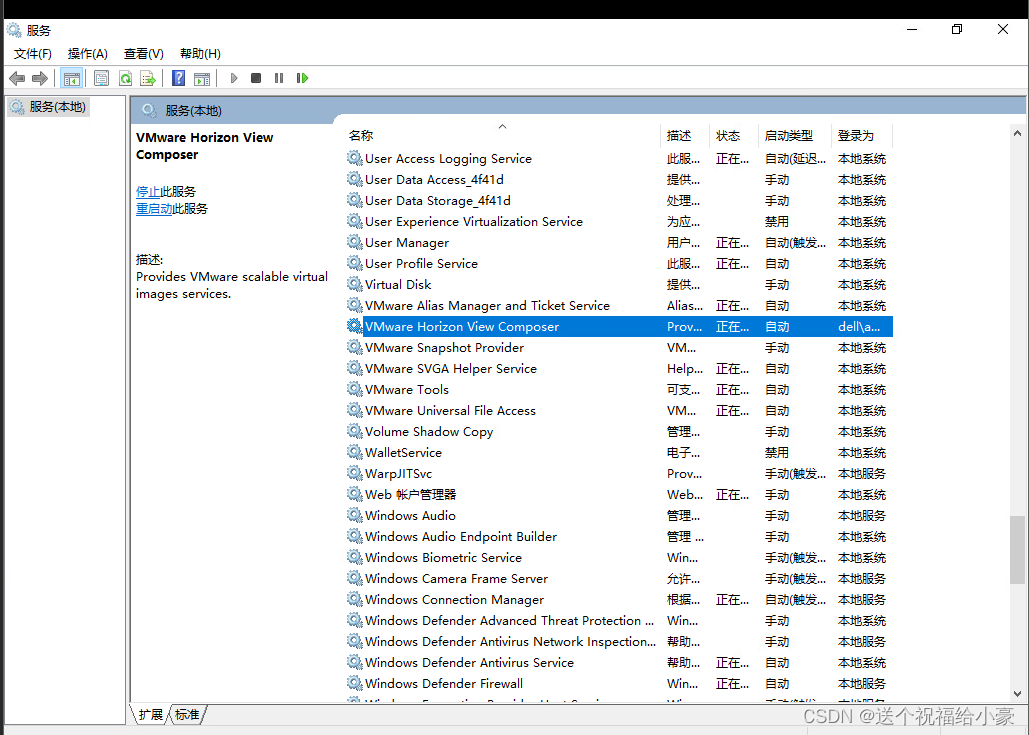Click the scrollbar down arrow
1029x735 pixels.
click(1017, 693)
